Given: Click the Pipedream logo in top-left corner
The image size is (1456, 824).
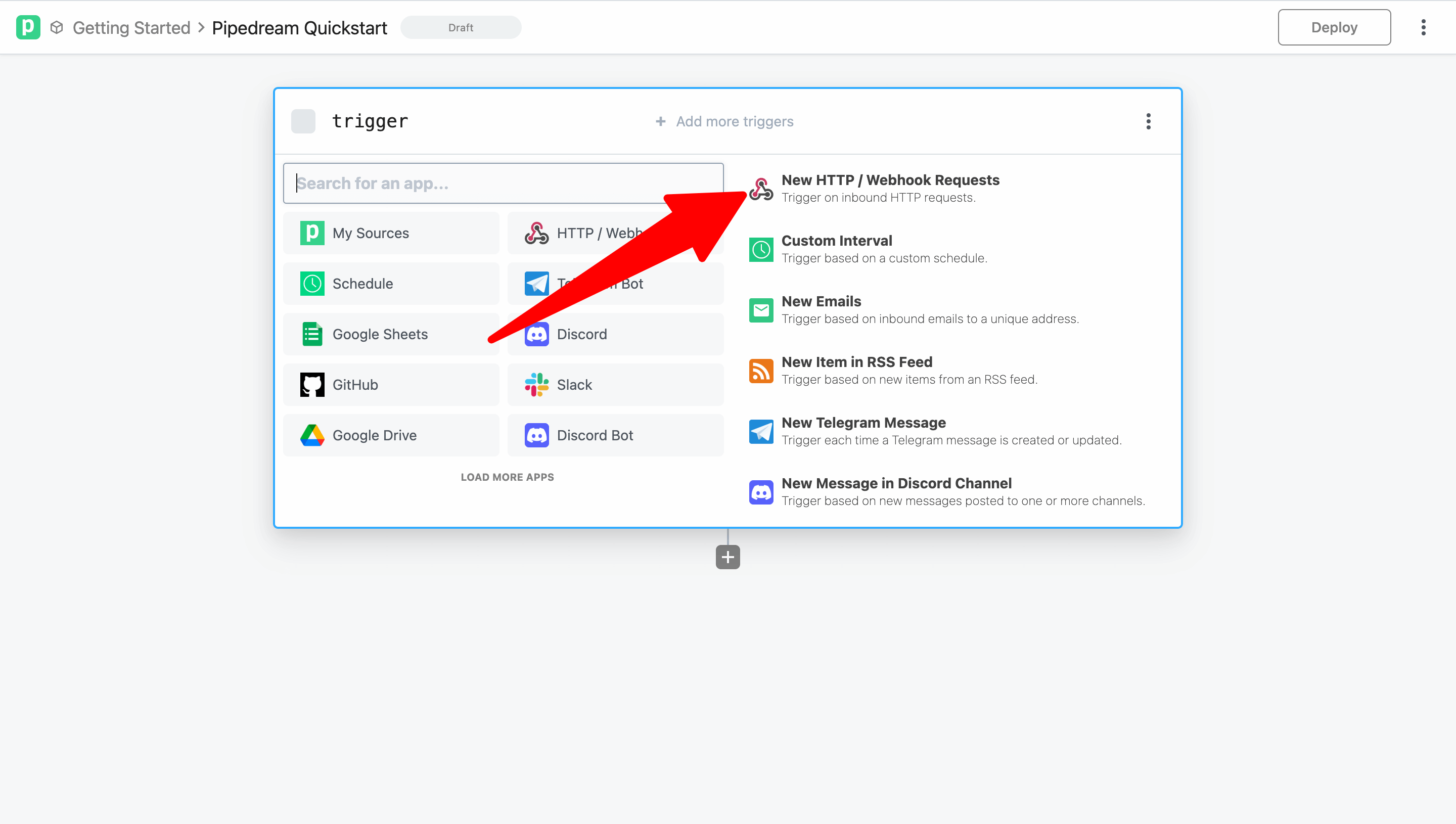Looking at the screenshot, I should [x=28, y=27].
